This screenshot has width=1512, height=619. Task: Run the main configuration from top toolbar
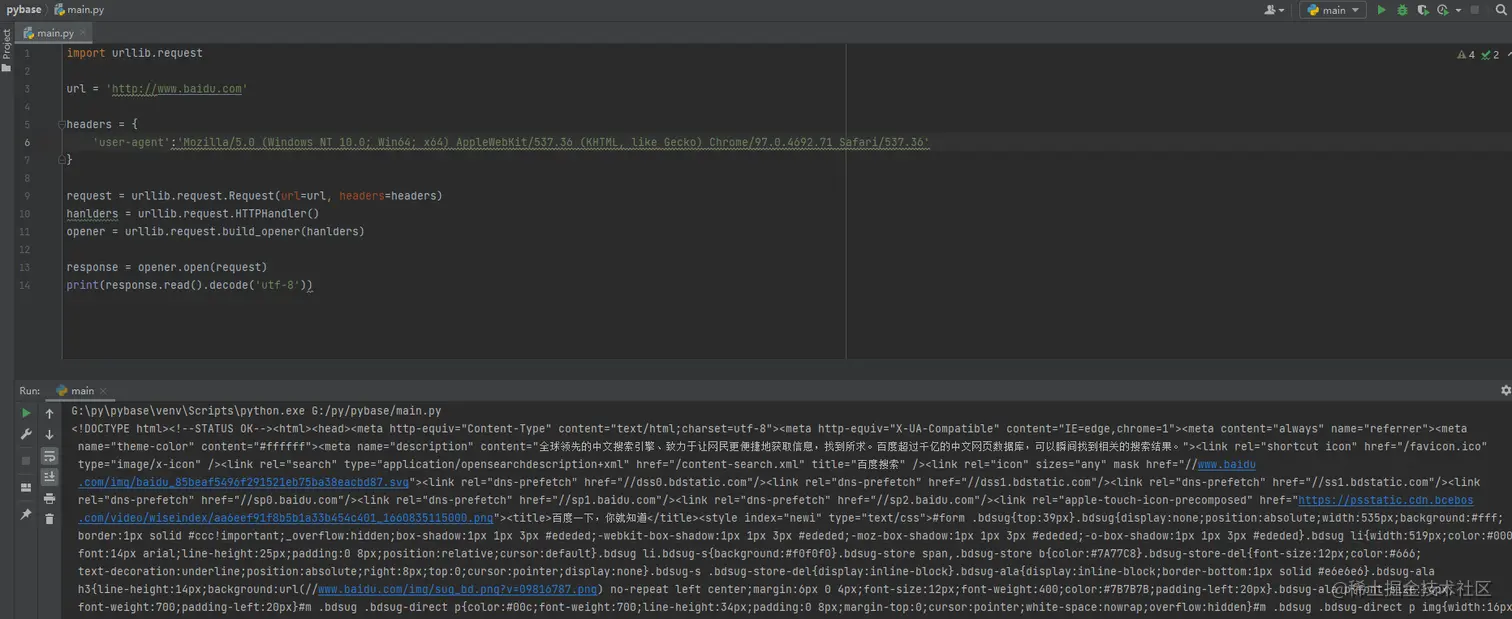pos(1381,10)
